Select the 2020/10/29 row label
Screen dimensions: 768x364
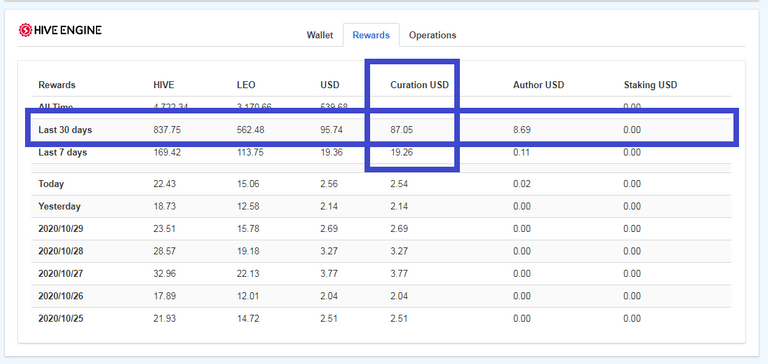point(61,229)
